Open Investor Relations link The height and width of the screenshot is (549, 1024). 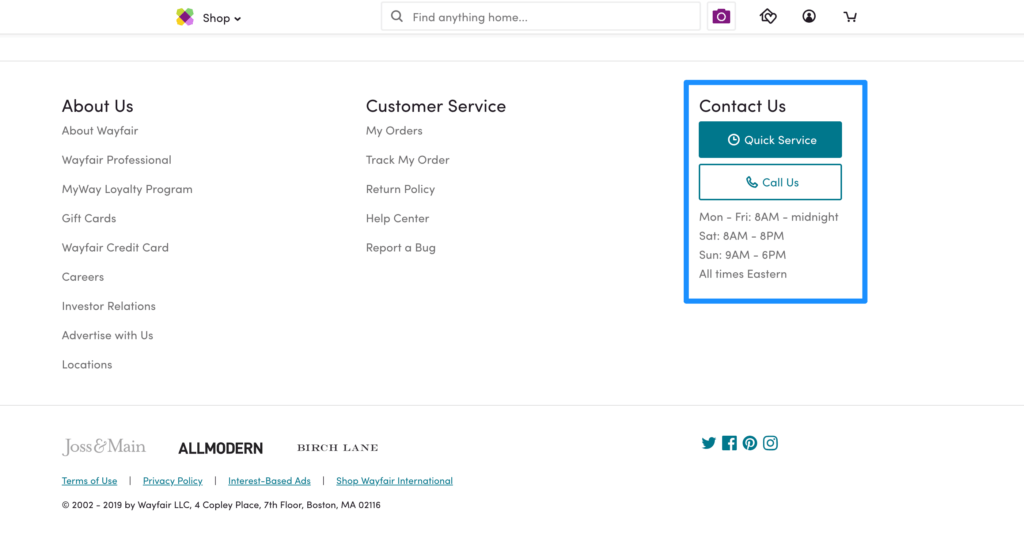click(x=108, y=306)
